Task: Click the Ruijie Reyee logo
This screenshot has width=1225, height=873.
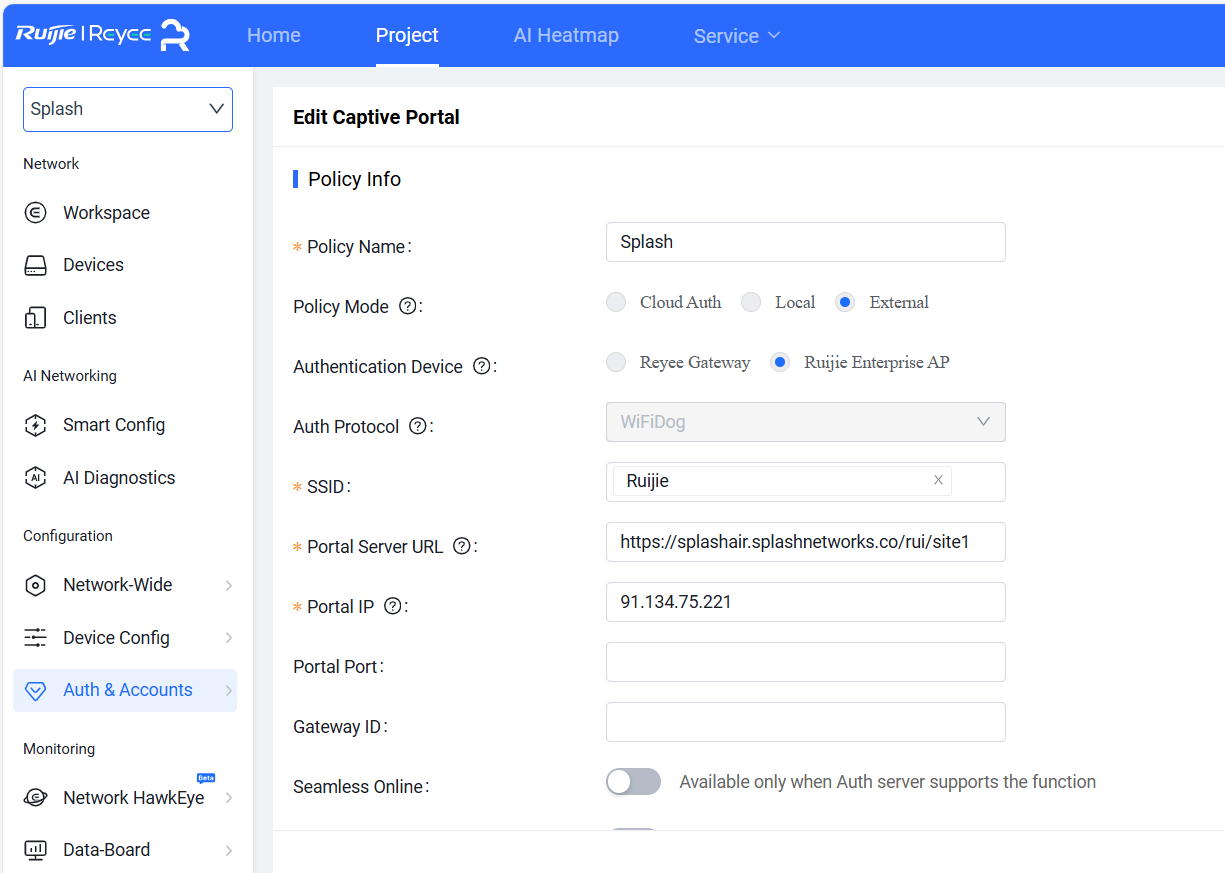Action: (x=102, y=35)
